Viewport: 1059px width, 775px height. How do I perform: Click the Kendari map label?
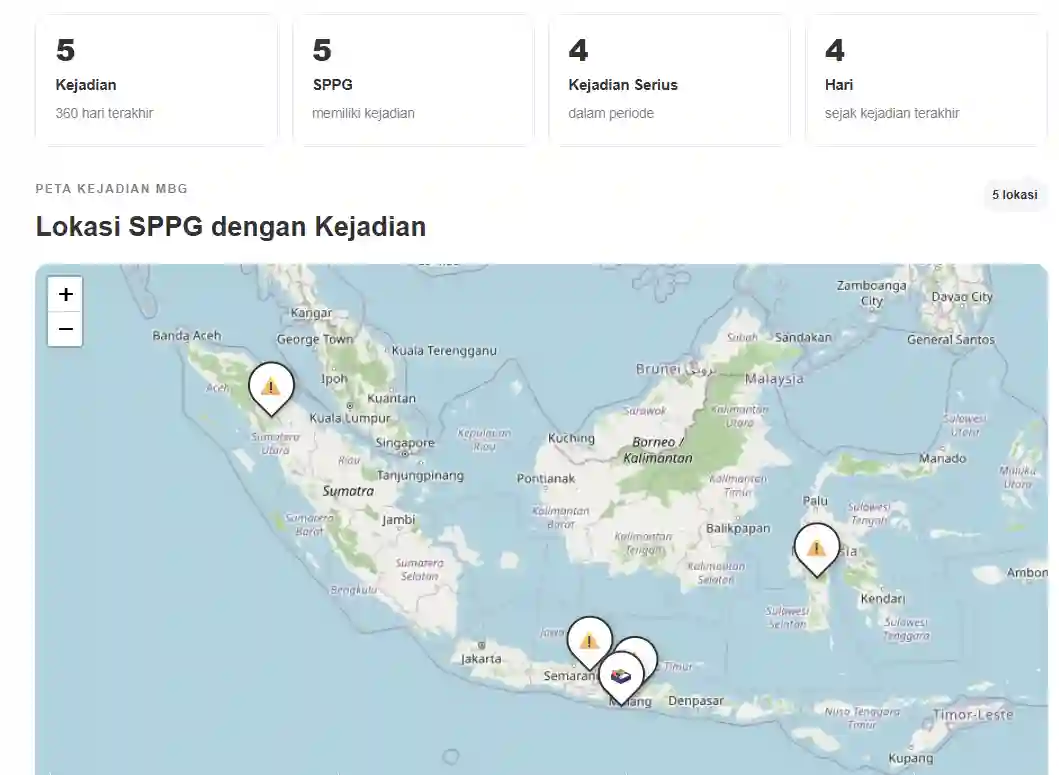883,599
